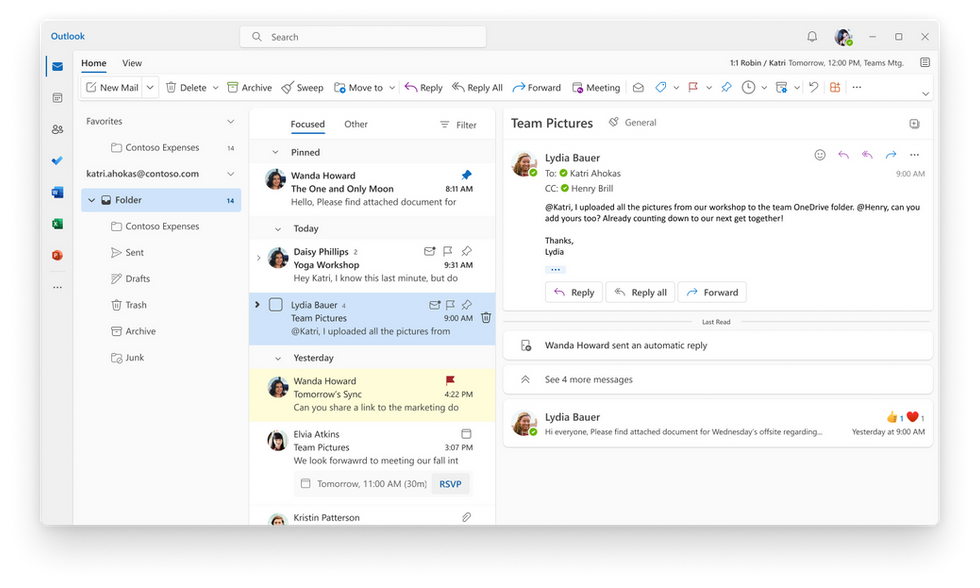The height and width of the screenshot is (588, 980).
Task: Launch Word from the sidebar
Action: pos(58,192)
